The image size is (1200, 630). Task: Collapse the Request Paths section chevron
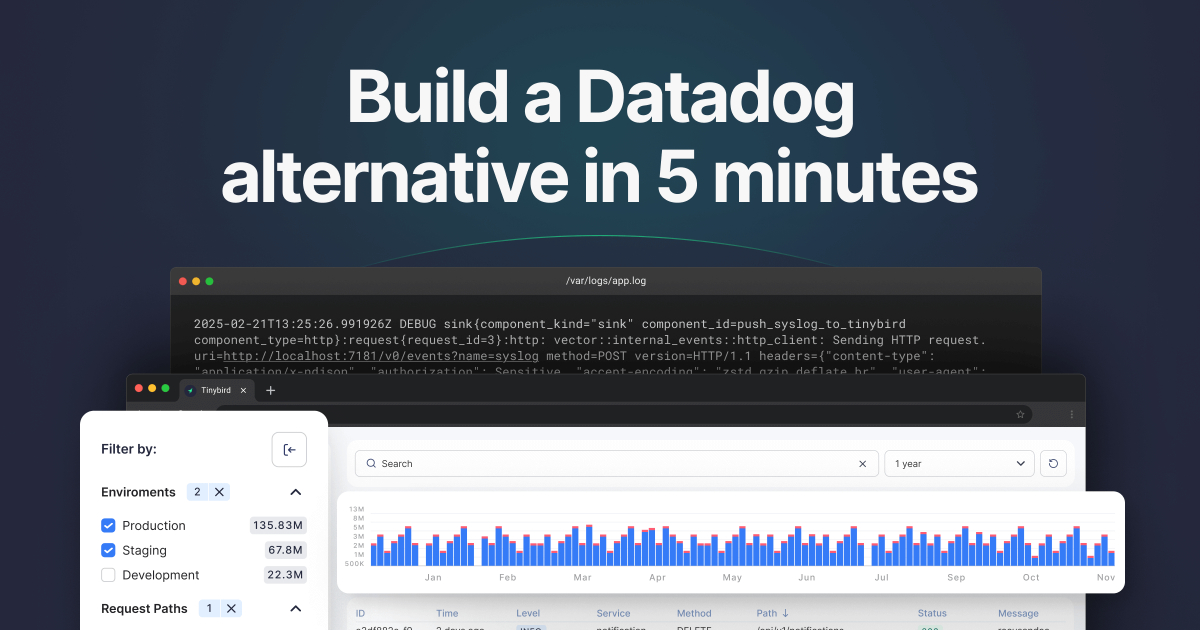295,608
